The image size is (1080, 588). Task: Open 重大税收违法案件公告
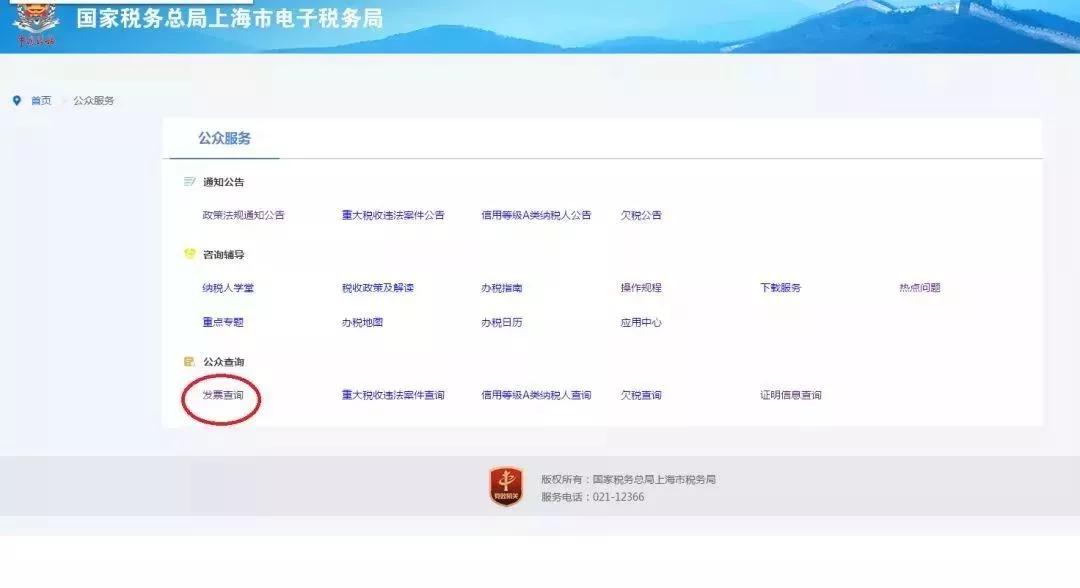tap(391, 215)
